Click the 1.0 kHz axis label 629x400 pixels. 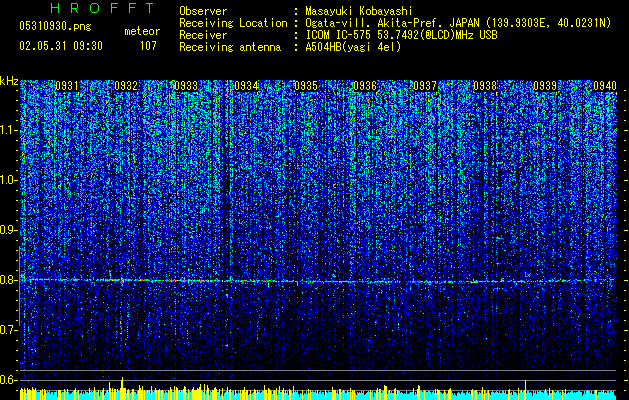[x=9, y=180]
